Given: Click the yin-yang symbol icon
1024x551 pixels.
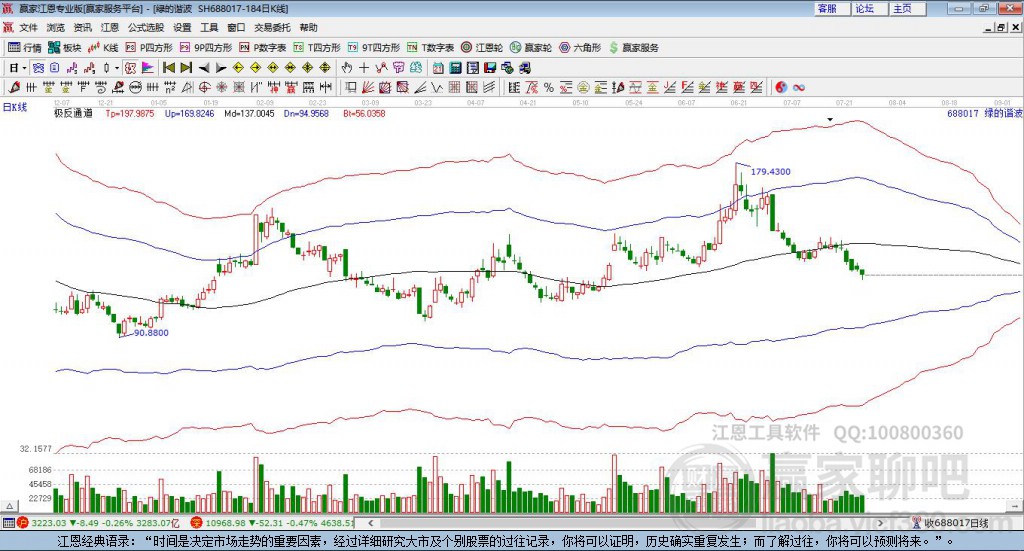Looking at the screenshot, I should 781,87.
